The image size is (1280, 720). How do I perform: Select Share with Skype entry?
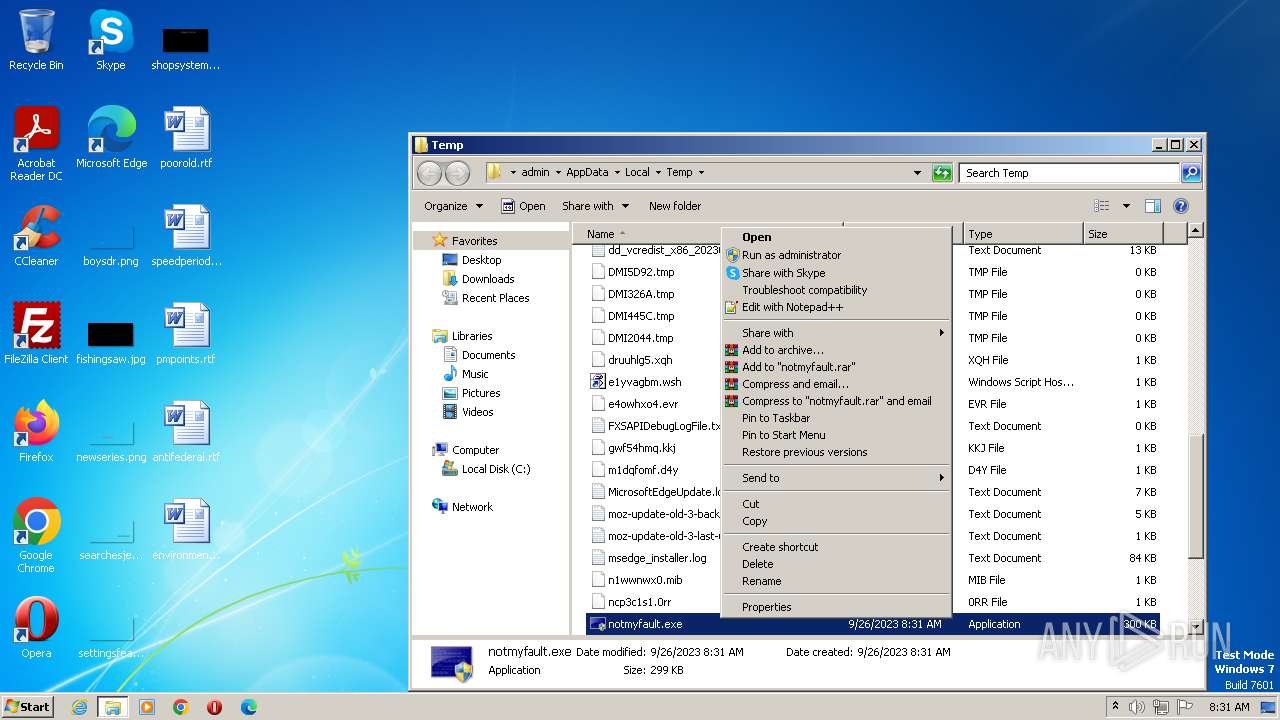pyautogui.click(x=835, y=273)
